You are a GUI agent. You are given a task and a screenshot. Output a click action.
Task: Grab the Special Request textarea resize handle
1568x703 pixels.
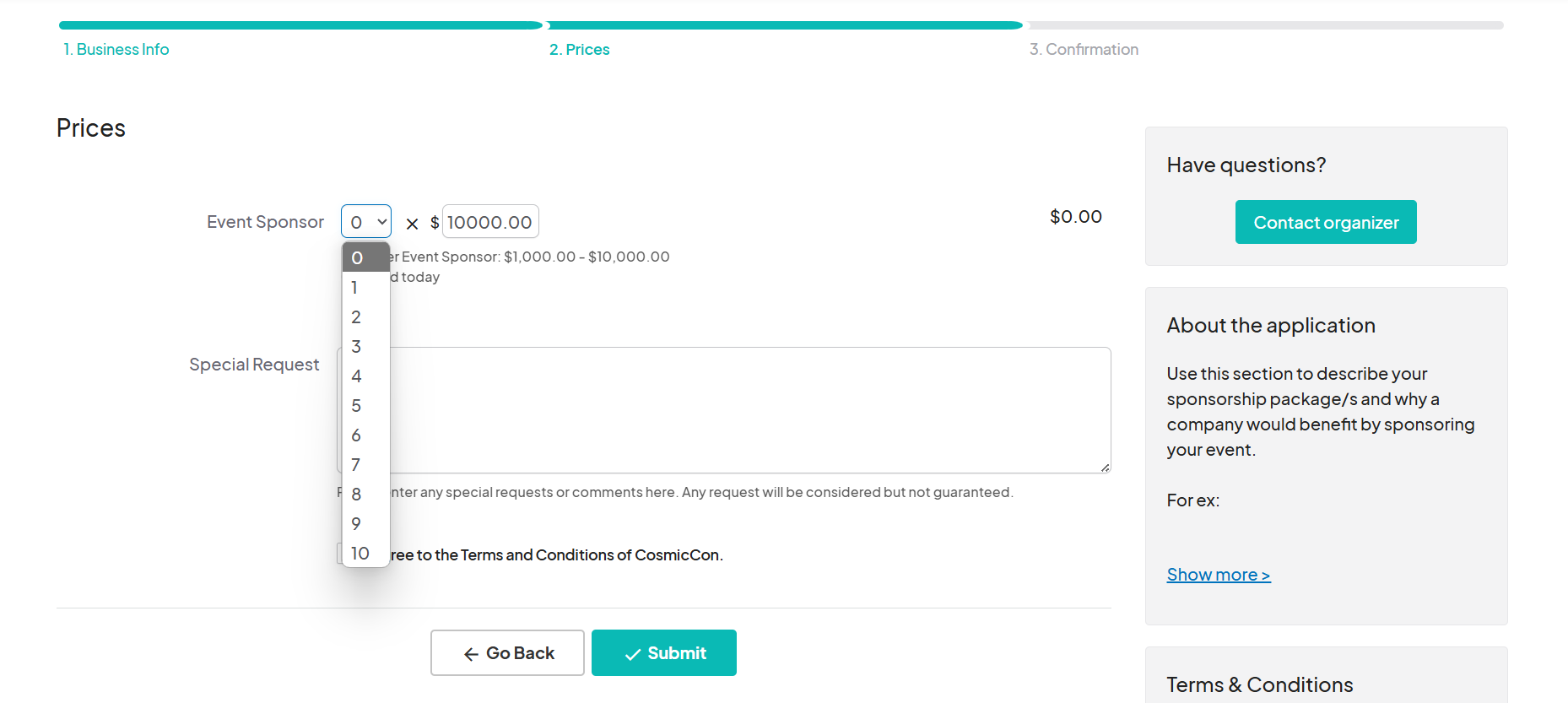tap(1105, 467)
